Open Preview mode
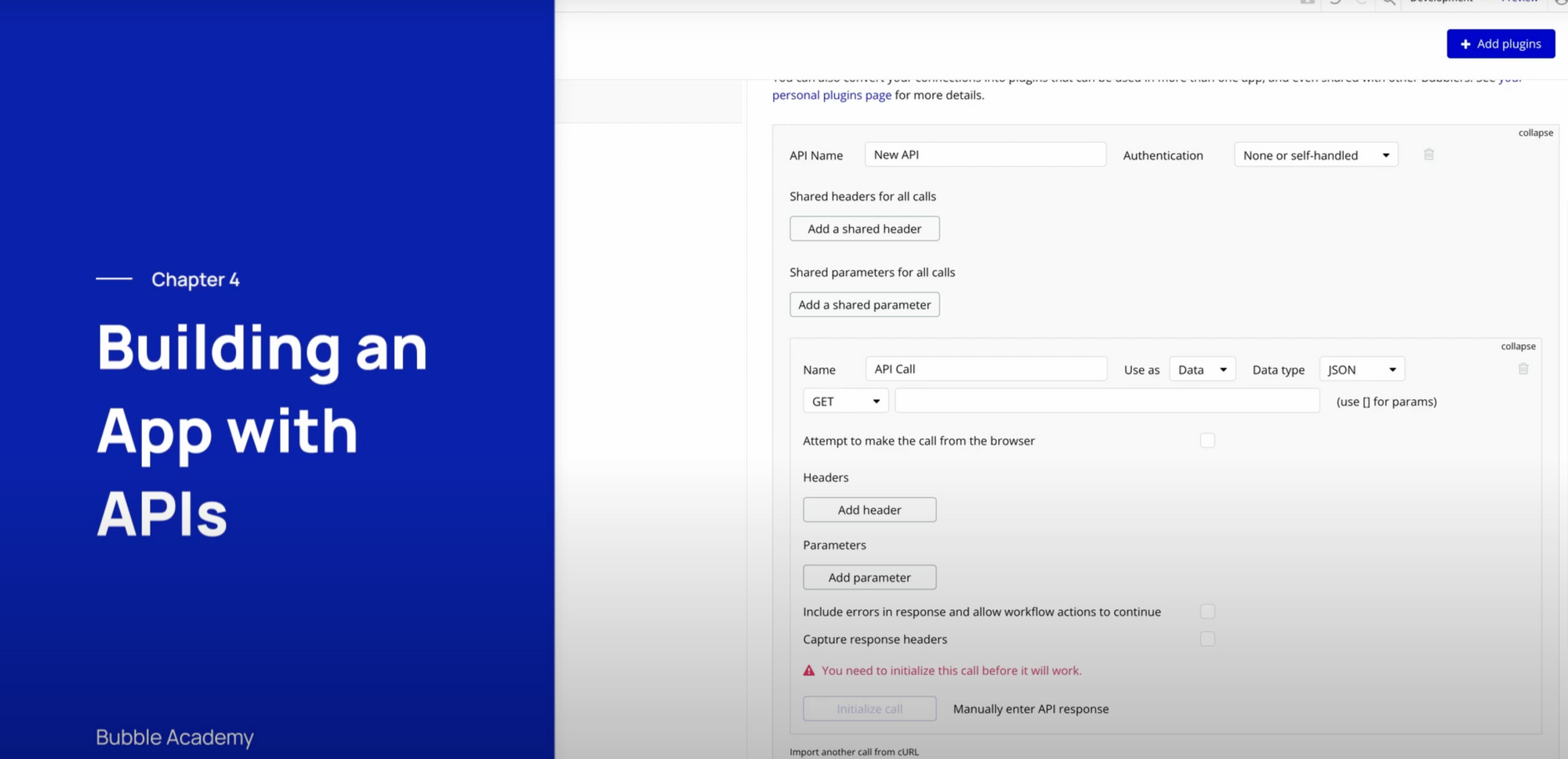1568x759 pixels. click(1518, 2)
